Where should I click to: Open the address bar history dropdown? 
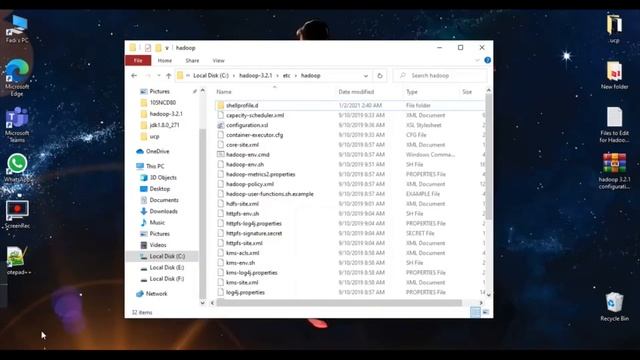(x=366, y=76)
